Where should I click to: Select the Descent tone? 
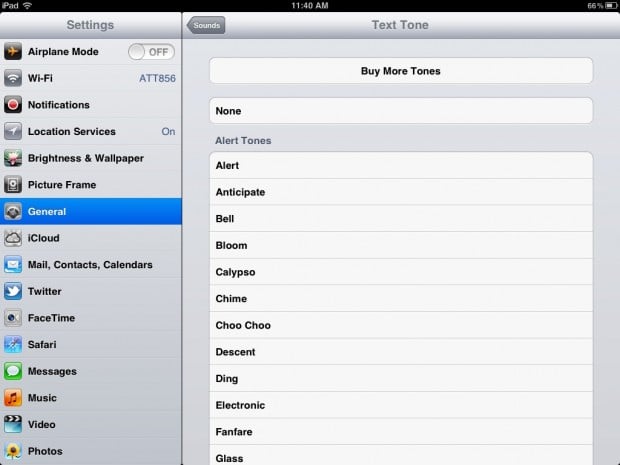coord(401,352)
